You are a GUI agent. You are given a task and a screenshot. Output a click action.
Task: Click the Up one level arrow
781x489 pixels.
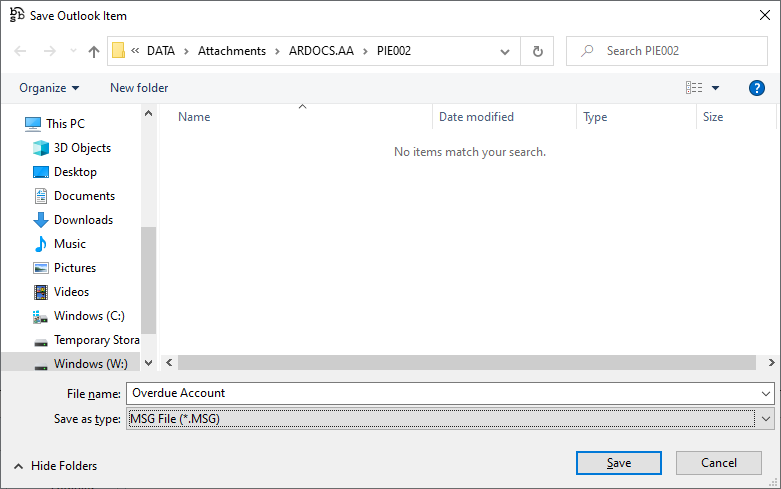[94, 51]
